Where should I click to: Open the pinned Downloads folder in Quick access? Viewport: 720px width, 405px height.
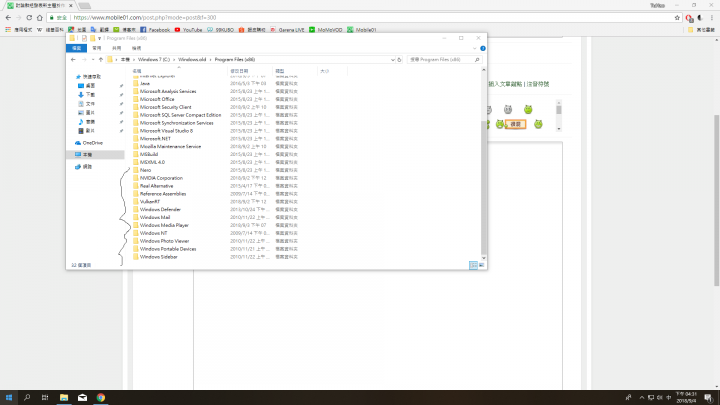87,95
